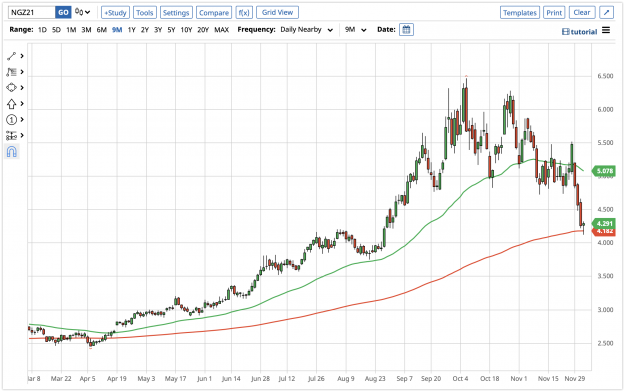This screenshot has width=625, height=392.
Task: Set range to 1Y
Action: pyautogui.click(x=132, y=30)
